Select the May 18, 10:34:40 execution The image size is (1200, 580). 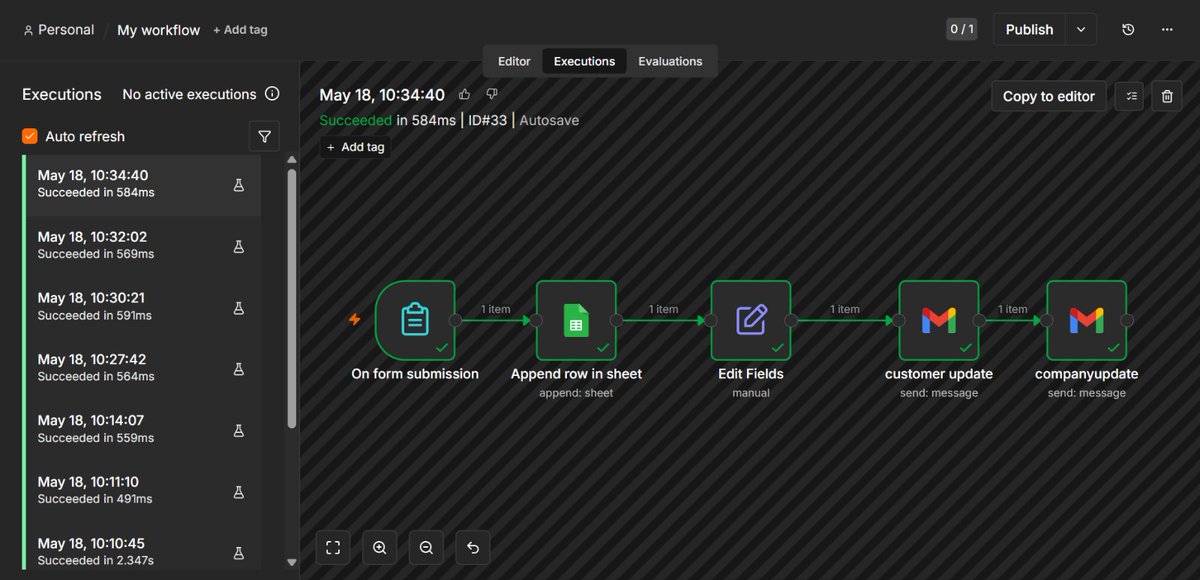click(142, 185)
